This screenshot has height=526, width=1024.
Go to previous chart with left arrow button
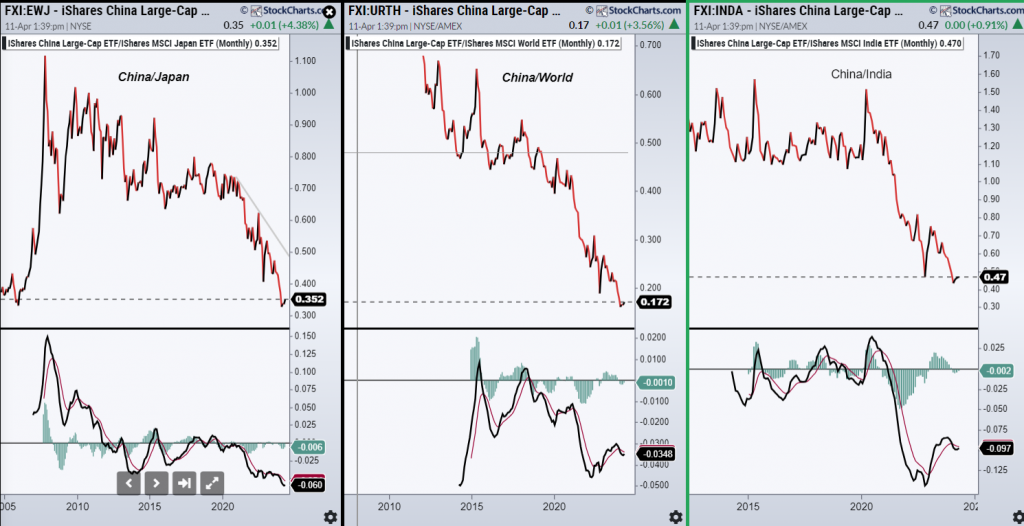coord(129,483)
